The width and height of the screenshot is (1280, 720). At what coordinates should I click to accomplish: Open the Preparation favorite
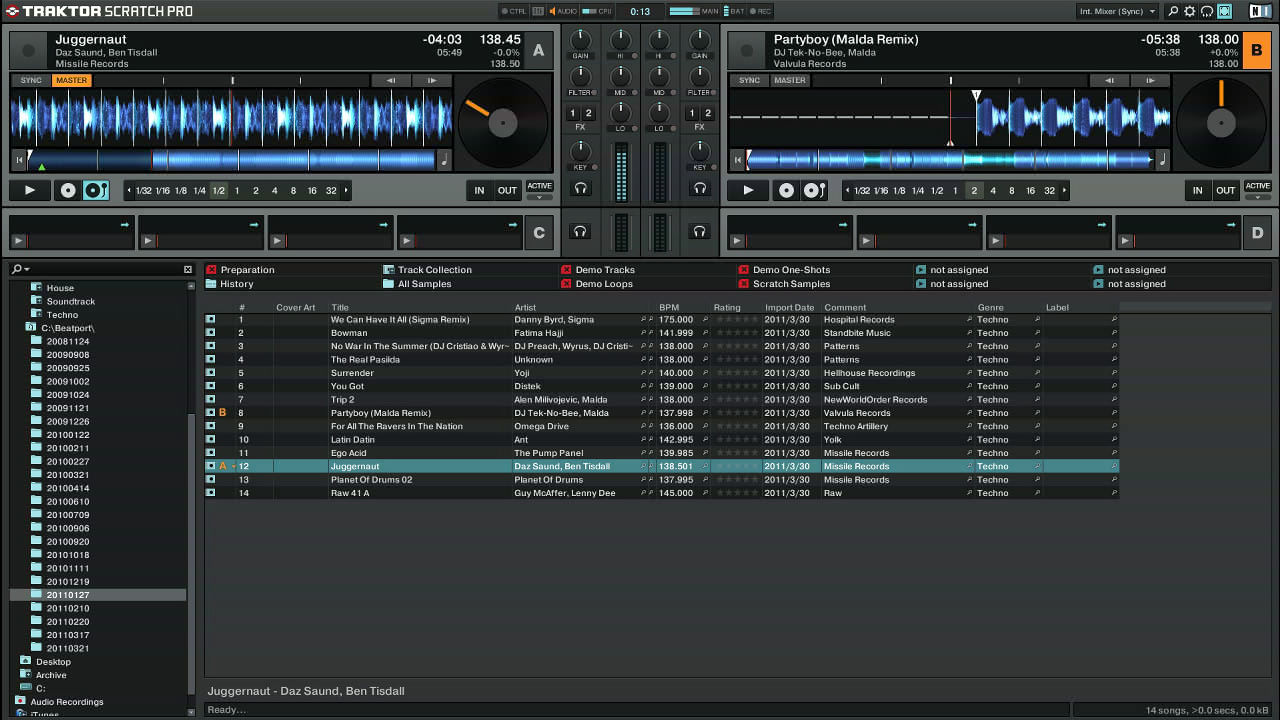click(247, 270)
